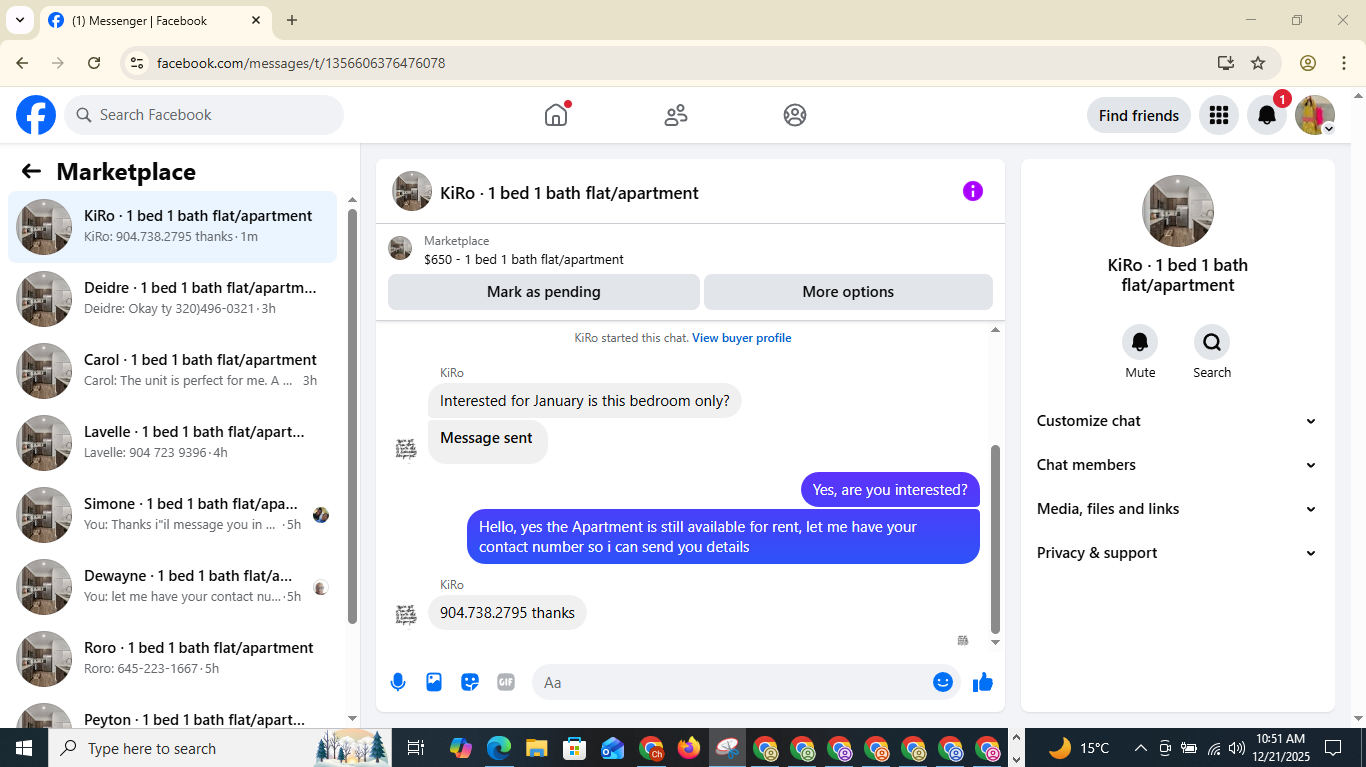Open the Simone conversation
The image size is (1366, 767).
[x=173, y=515]
